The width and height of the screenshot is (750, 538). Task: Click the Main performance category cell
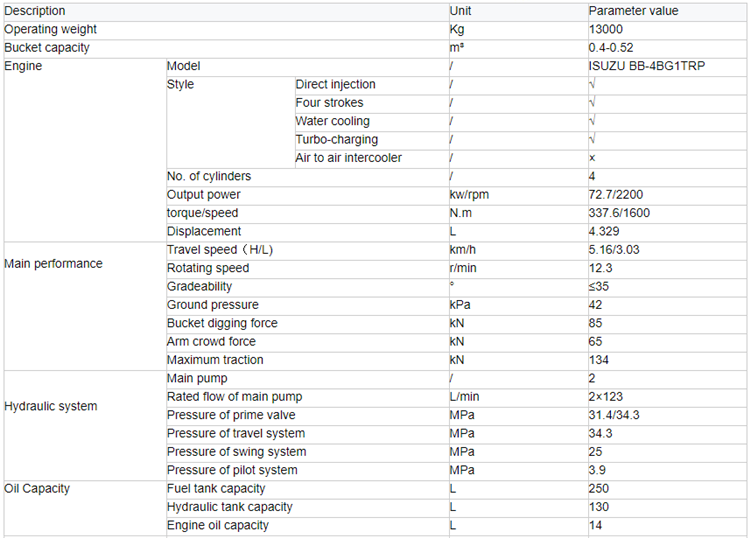85,306
